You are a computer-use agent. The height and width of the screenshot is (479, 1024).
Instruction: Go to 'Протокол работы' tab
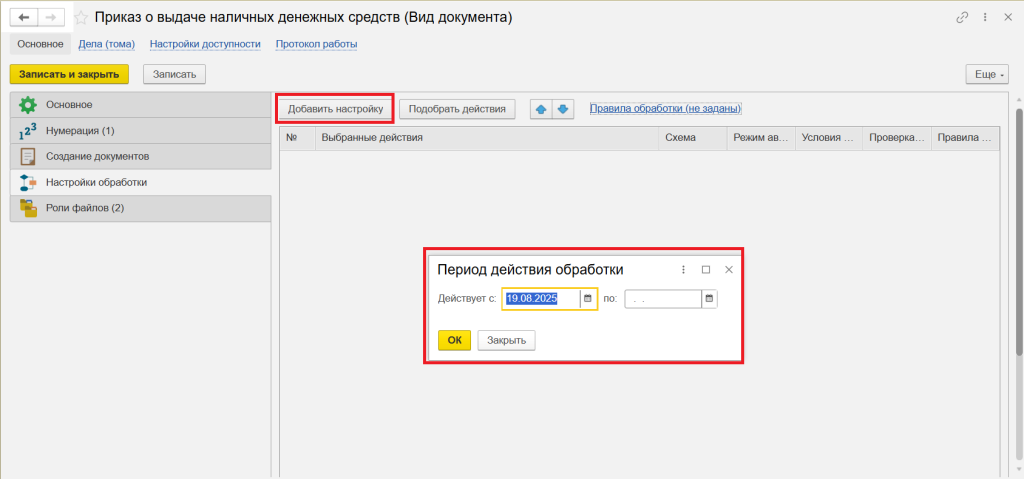(316, 44)
